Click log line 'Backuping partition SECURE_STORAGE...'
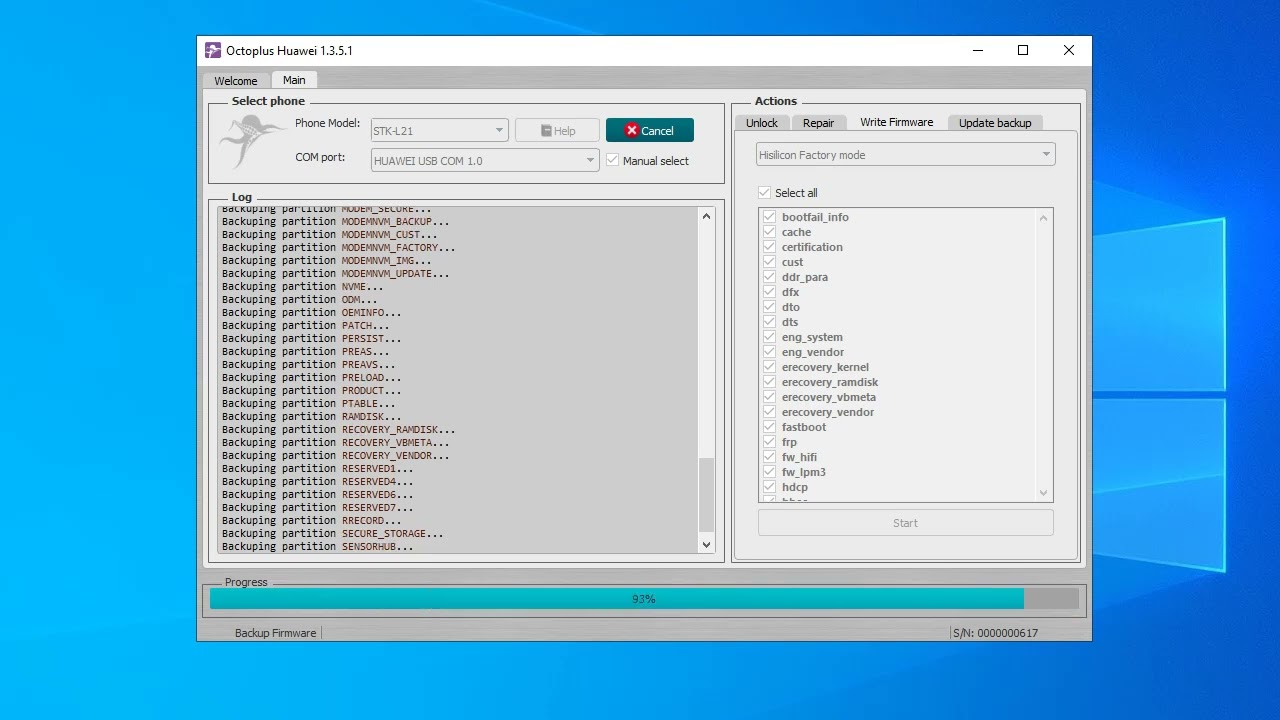Screen dimensions: 1280x720 (332, 534)
